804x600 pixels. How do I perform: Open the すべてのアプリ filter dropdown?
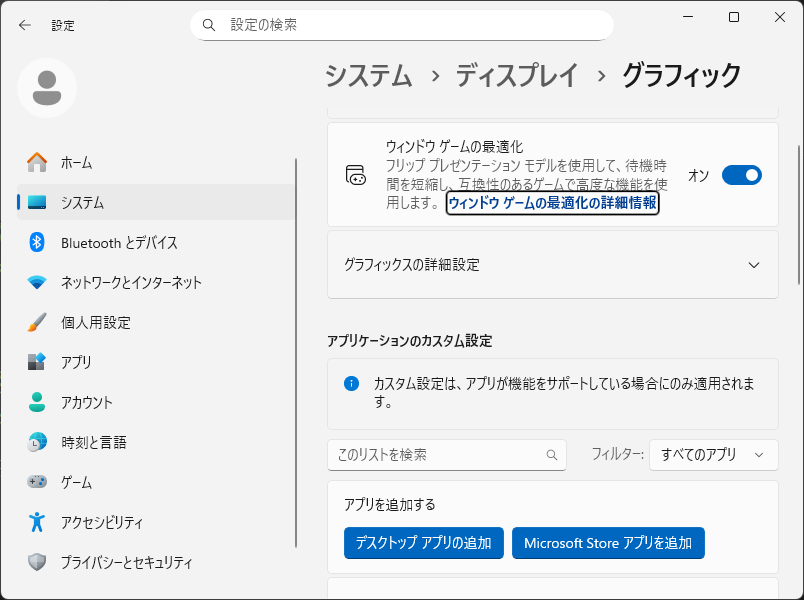(713, 454)
